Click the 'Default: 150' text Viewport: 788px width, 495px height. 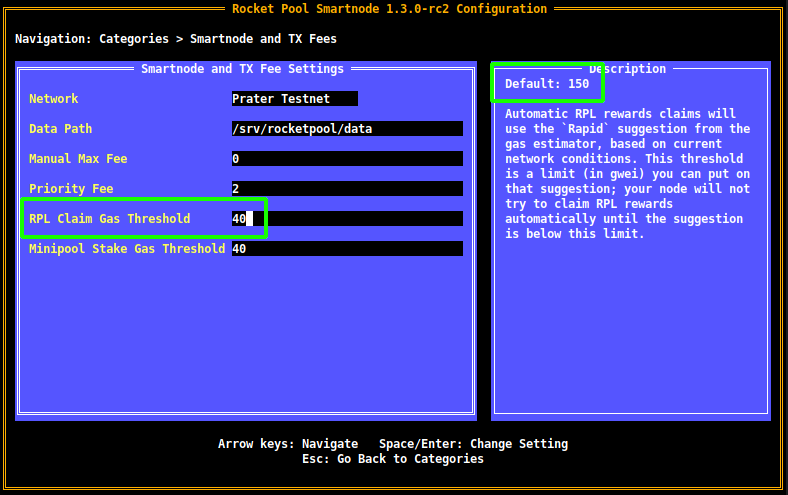(x=547, y=84)
